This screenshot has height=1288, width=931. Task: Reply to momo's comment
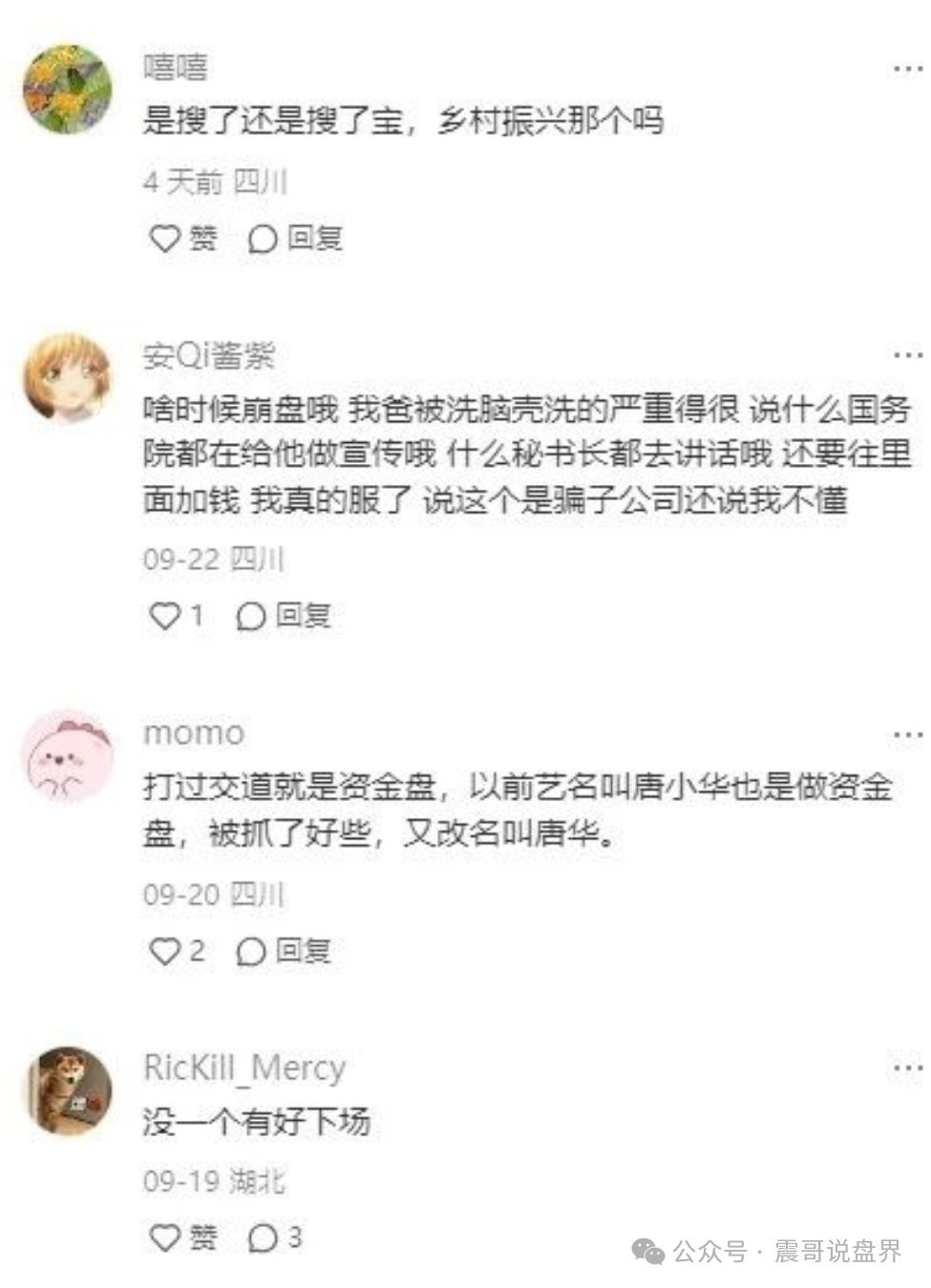(284, 951)
